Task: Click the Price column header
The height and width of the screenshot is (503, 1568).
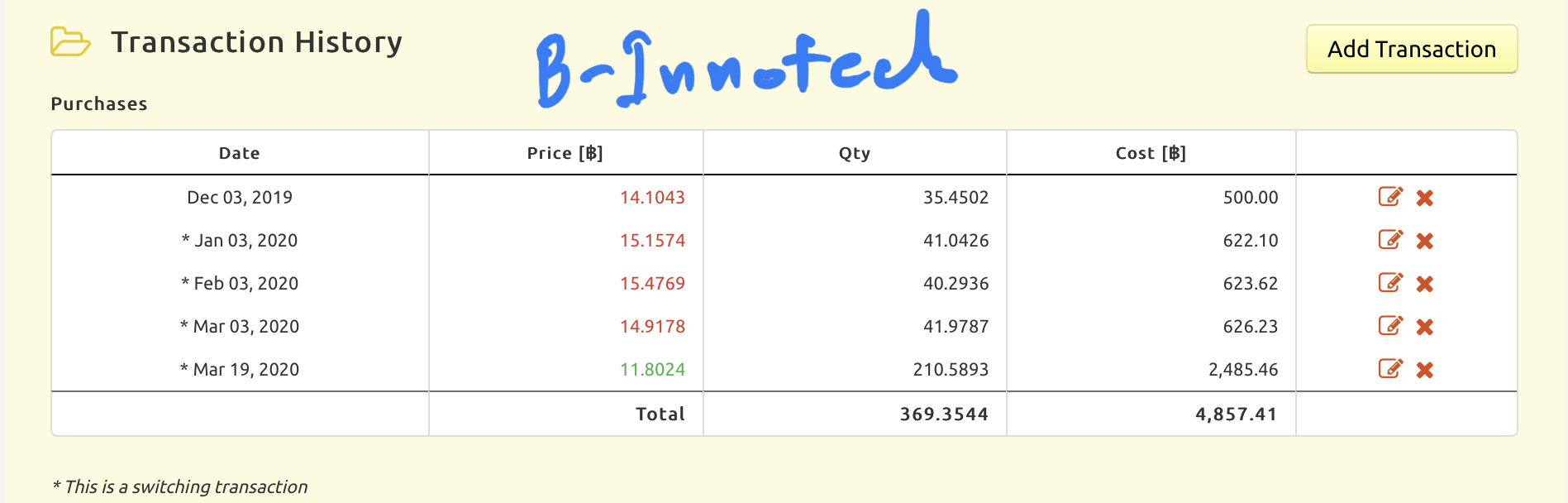Action: coord(565,153)
